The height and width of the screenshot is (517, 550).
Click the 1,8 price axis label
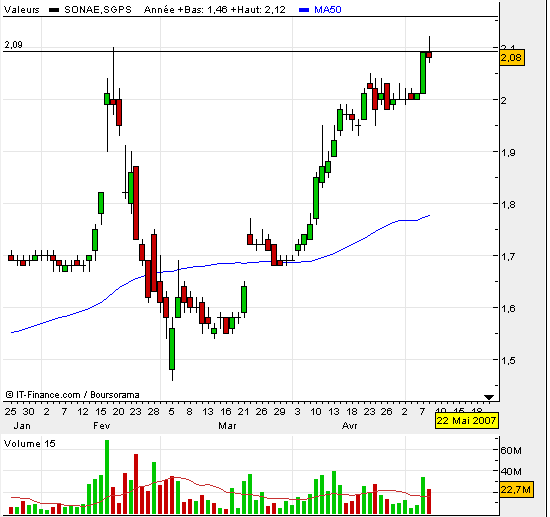pos(508,204)
